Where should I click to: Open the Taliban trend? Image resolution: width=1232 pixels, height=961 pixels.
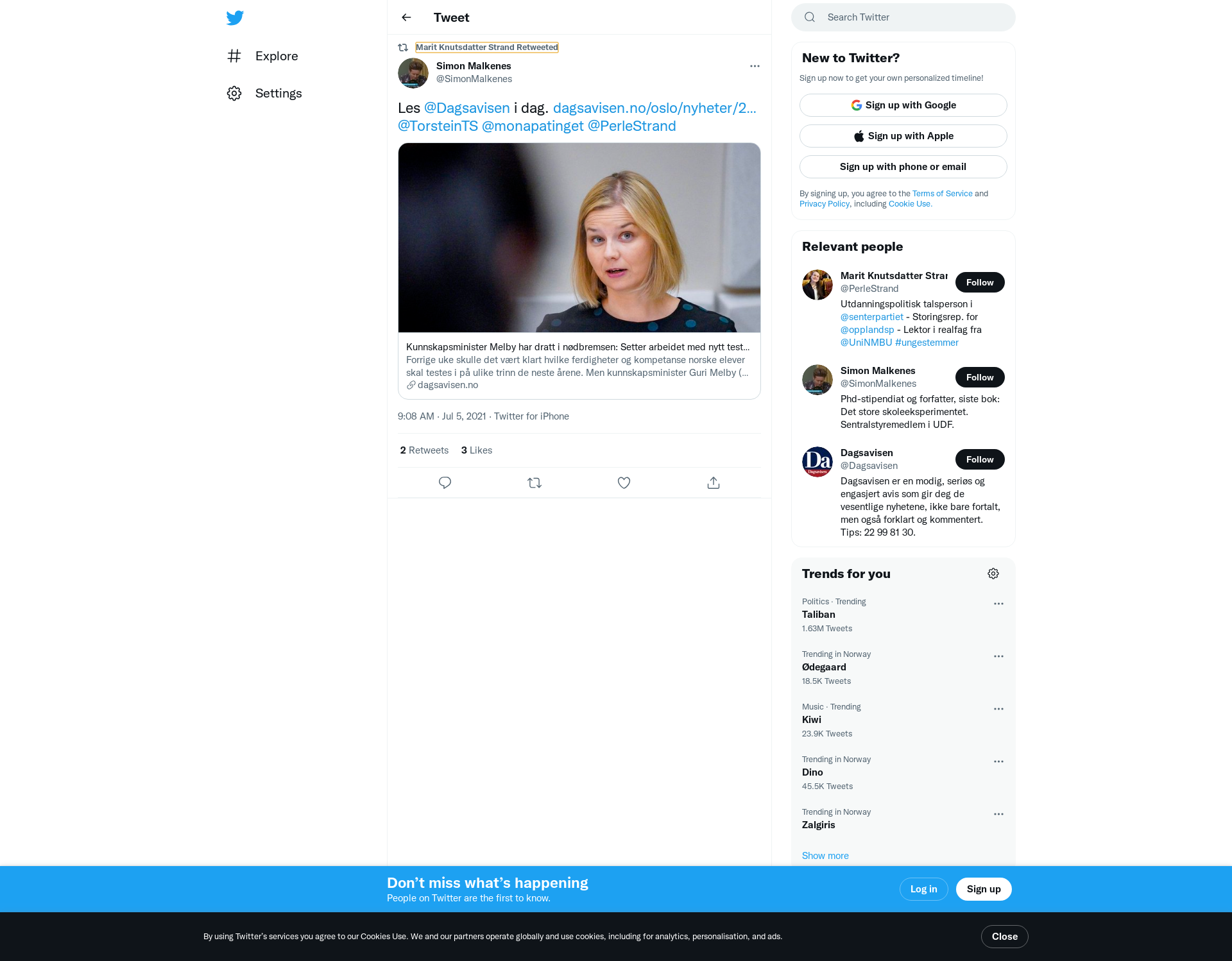[x=903, y=615]
